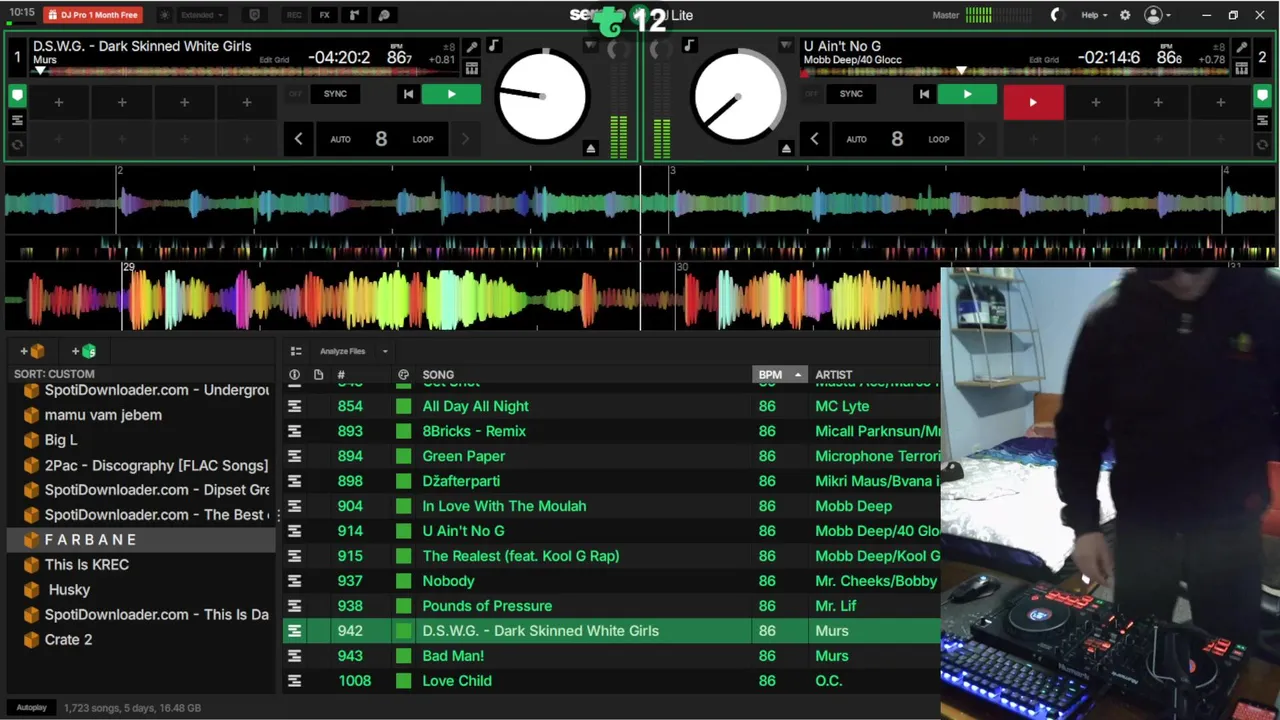Click the shield icon in top toolbar
Viewport: 1280px width, 720px height.
click(254, 15)
